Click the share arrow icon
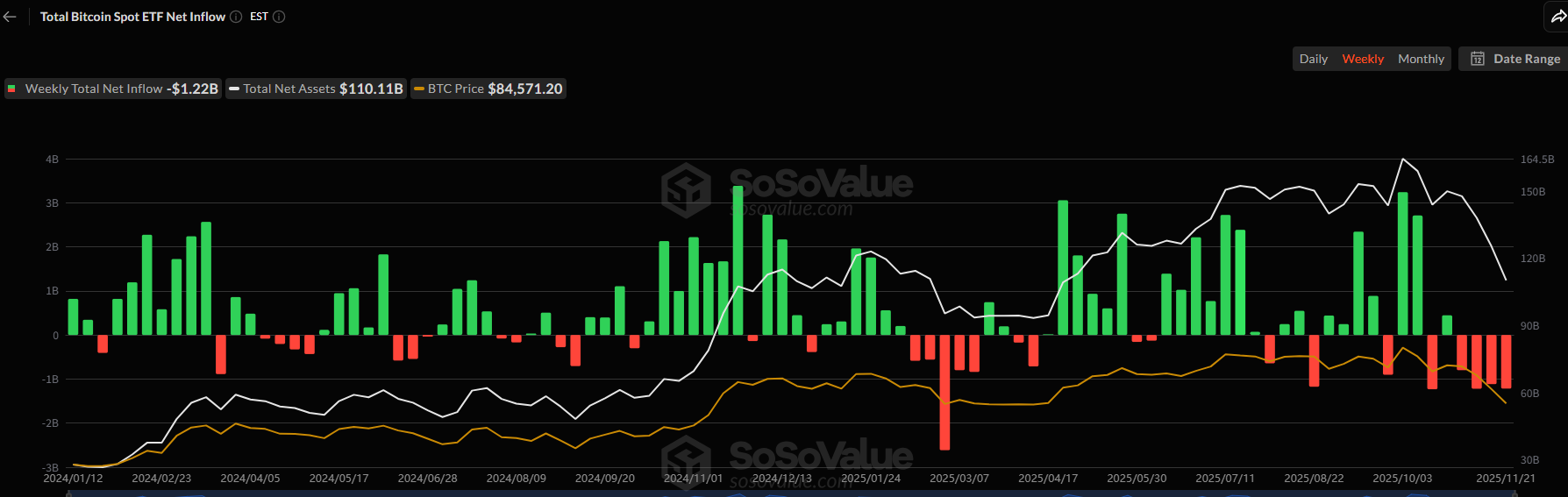Image resolution: width=1568 pixels, height=497 pixels. pyautogui.click(x=1557, y=17)
